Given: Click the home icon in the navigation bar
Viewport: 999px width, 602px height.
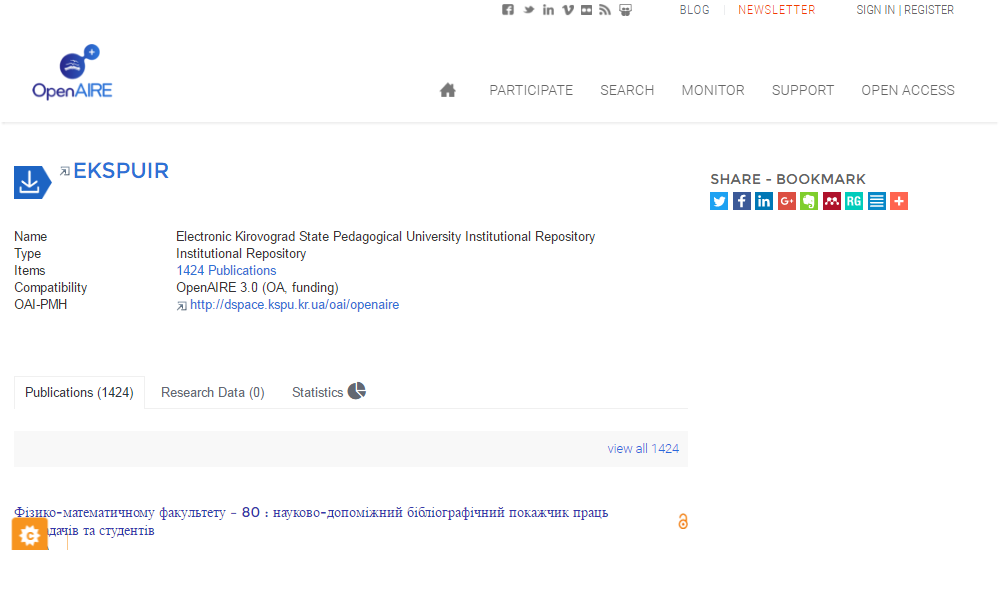Looking at the screenshot, I should 448,90.
